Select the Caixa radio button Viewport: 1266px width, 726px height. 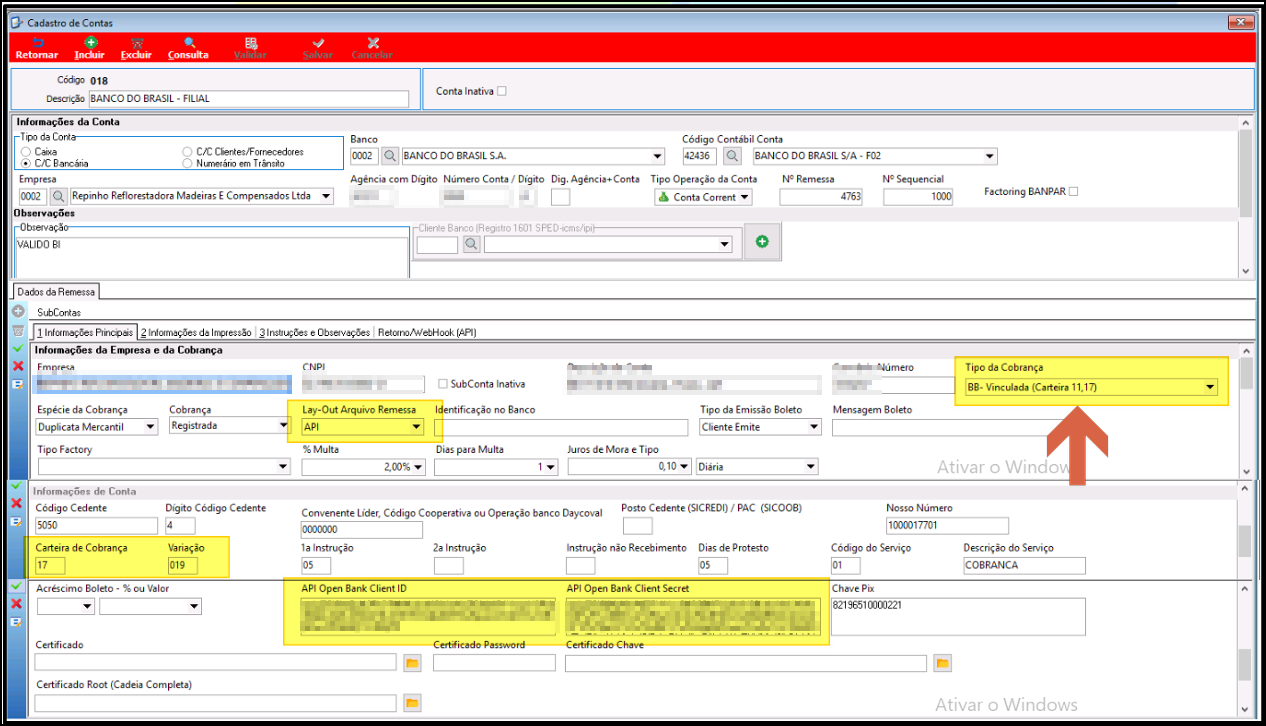tap(26, 152)
